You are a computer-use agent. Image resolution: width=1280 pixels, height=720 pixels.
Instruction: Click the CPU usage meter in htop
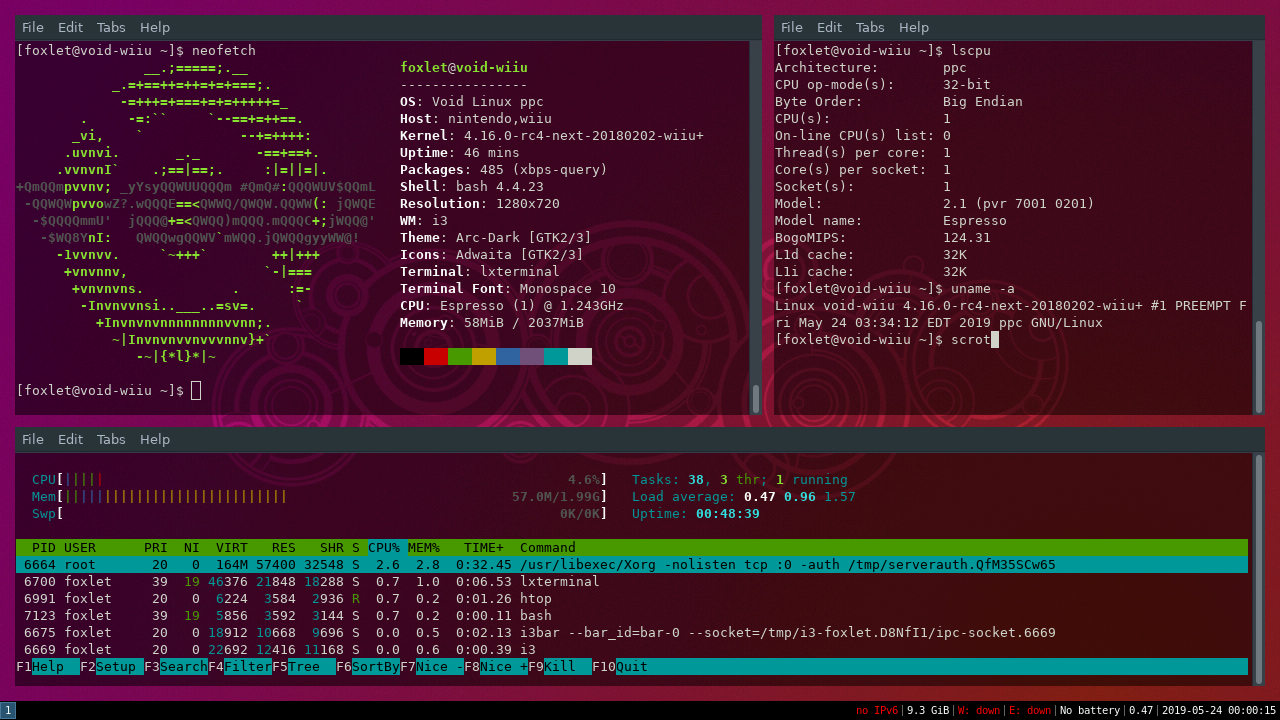click(x=320, y=480)
